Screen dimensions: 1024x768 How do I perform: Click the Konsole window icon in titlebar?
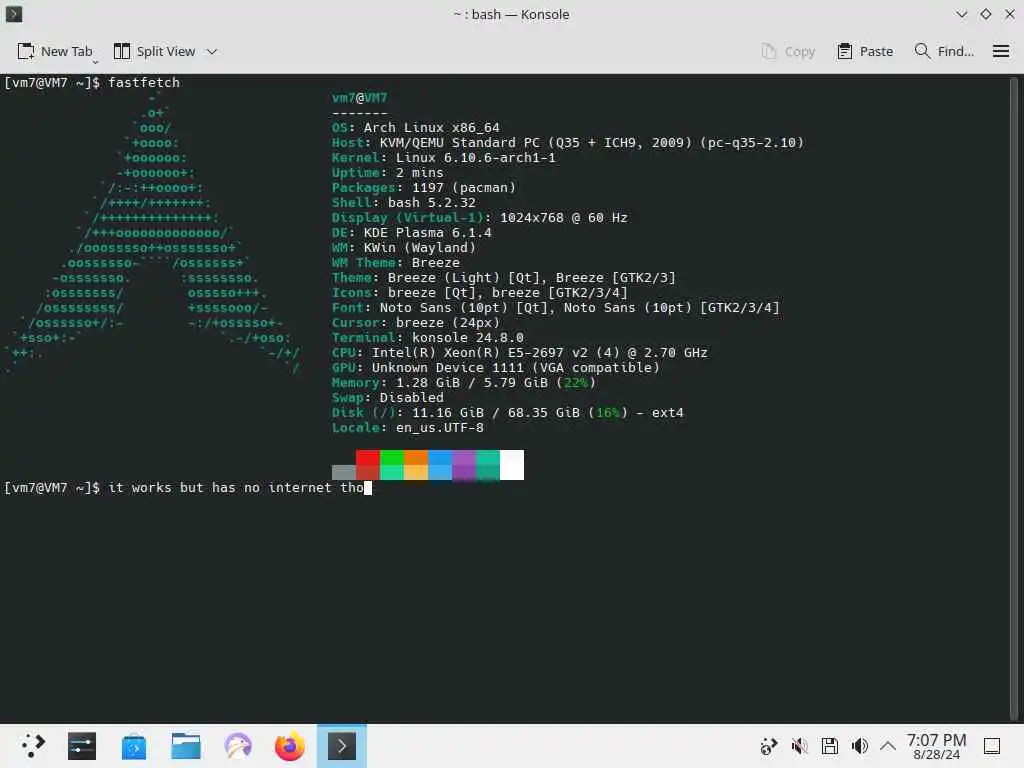tap(14, 14)
